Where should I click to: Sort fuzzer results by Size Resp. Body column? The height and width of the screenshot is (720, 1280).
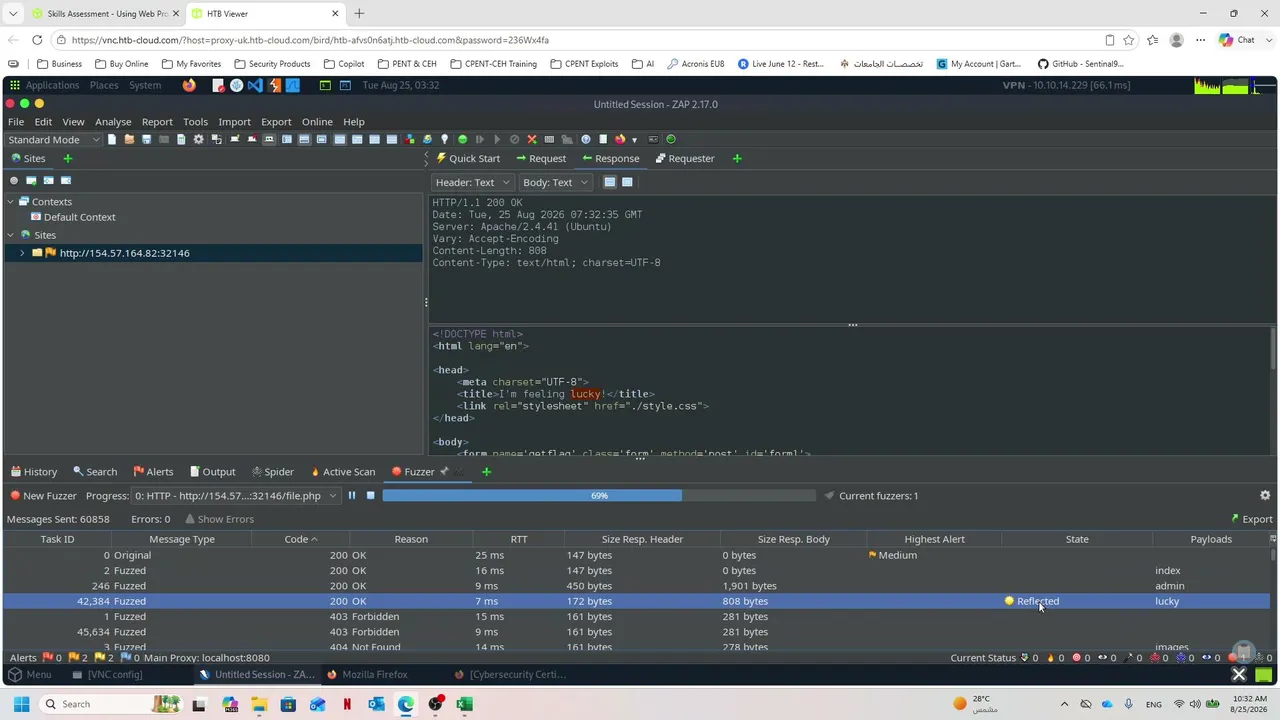point(794,539)
